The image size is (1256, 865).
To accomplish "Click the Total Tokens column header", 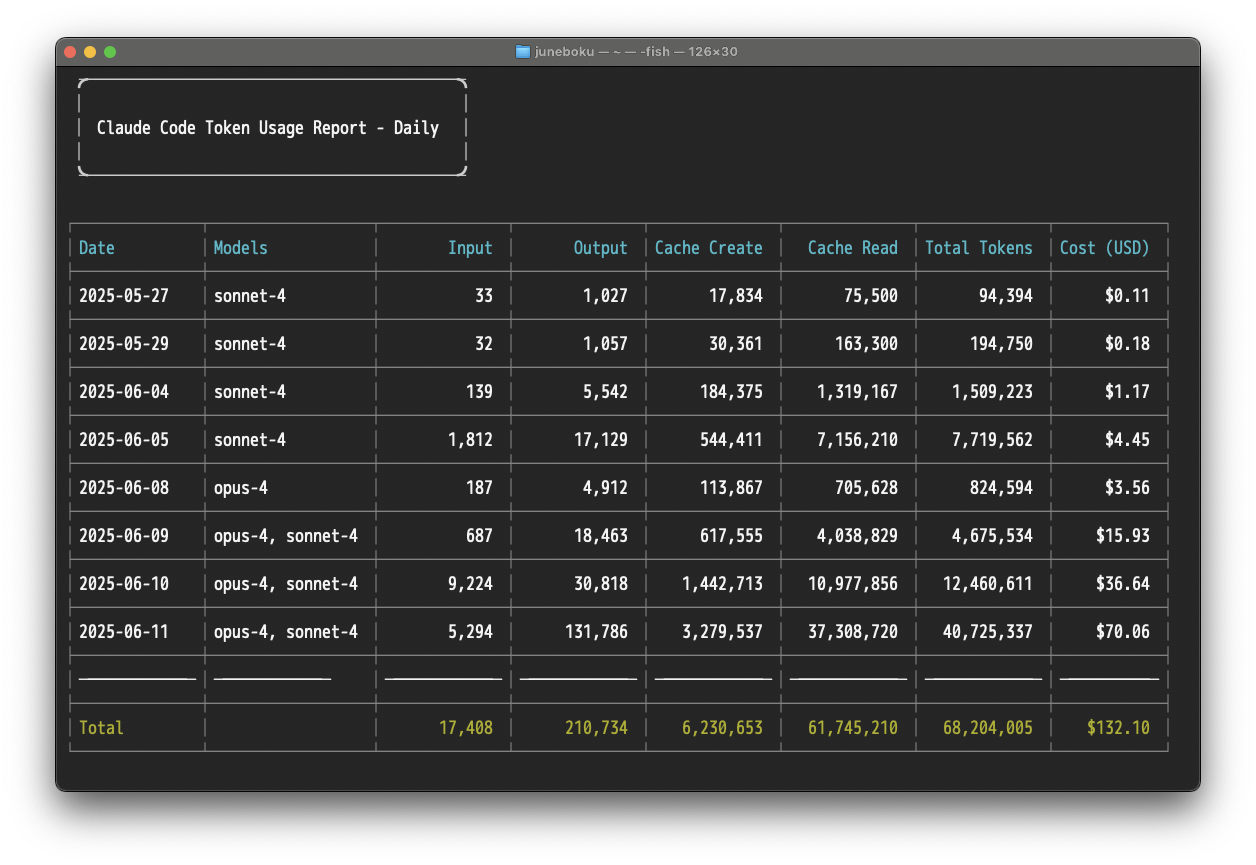I will 979,248.
